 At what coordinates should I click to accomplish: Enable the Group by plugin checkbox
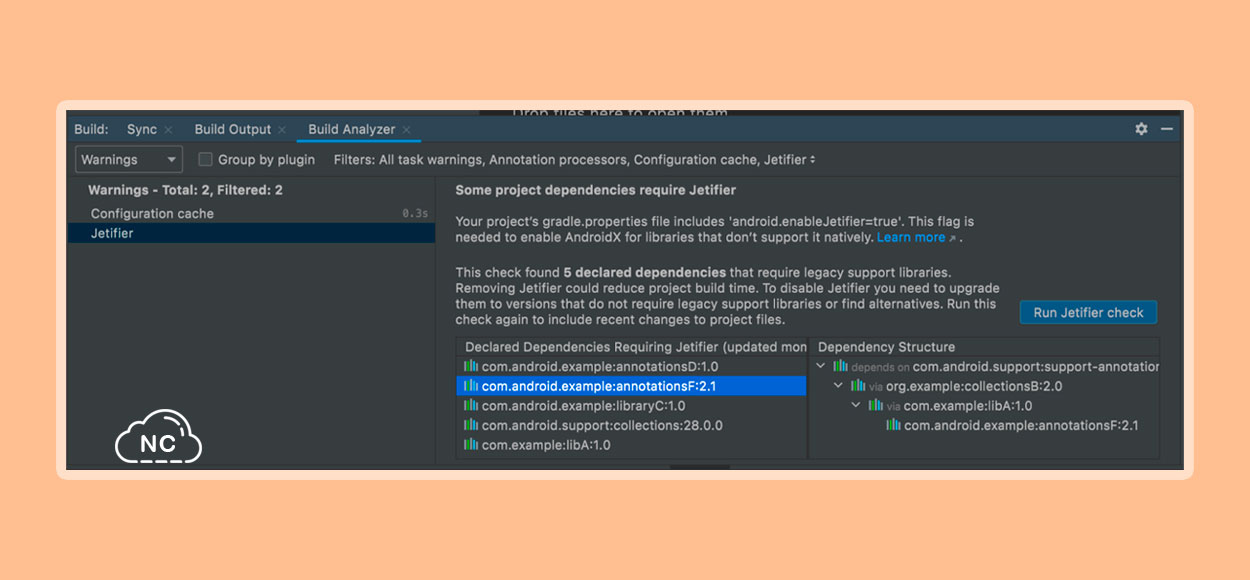tap(205, 159)
